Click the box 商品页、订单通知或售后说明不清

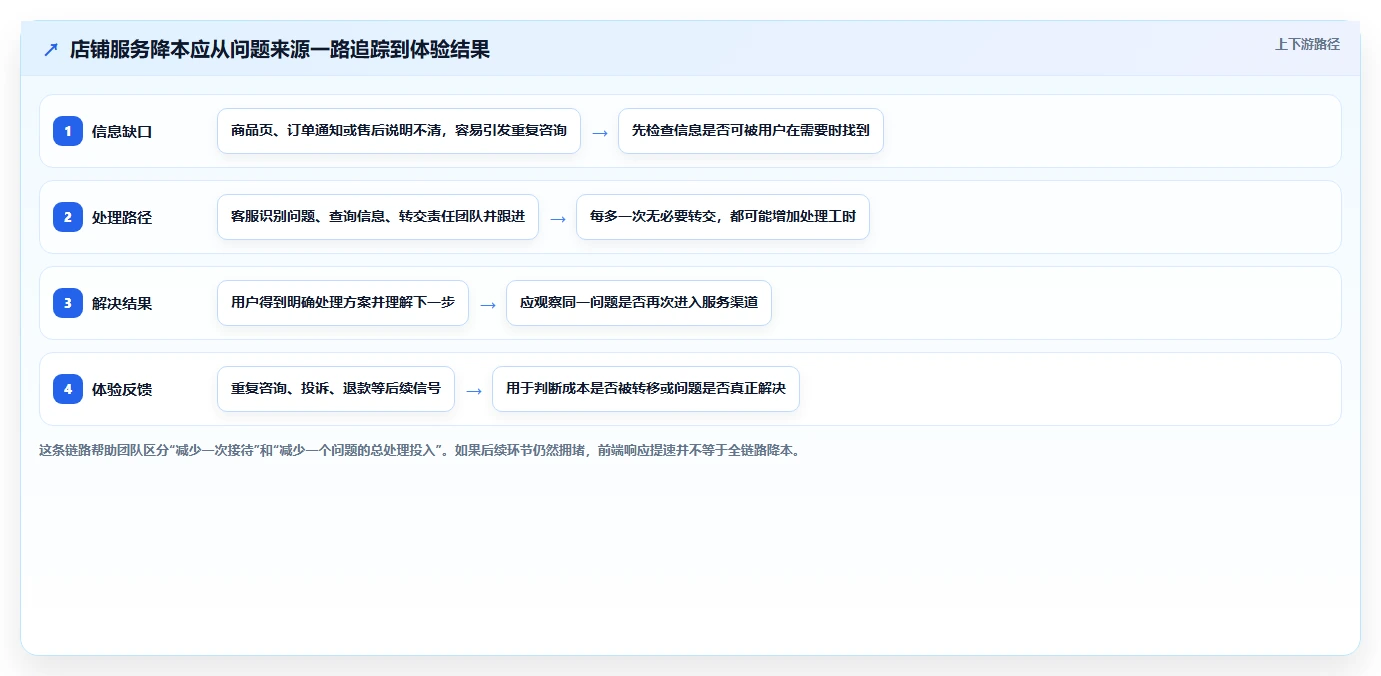[399, 131]
